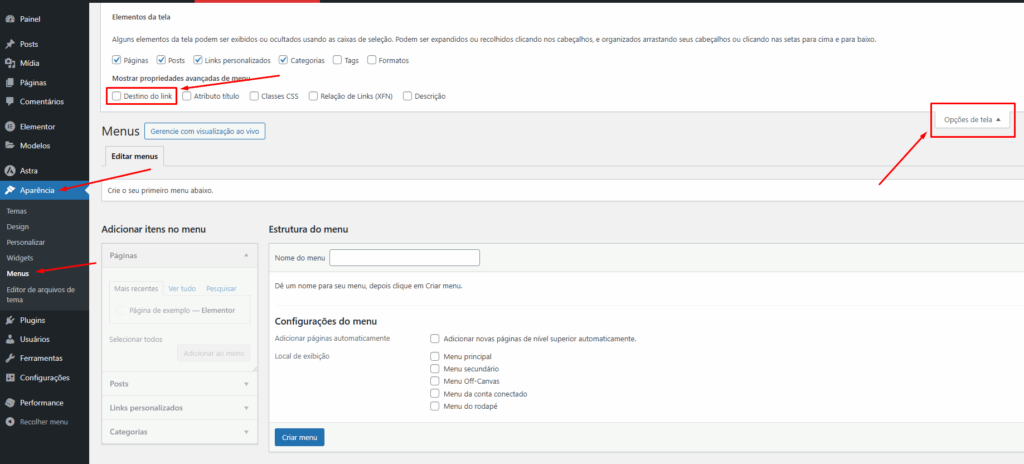
Task: Select the Menu principal display location
Action: tap(434, 357)
